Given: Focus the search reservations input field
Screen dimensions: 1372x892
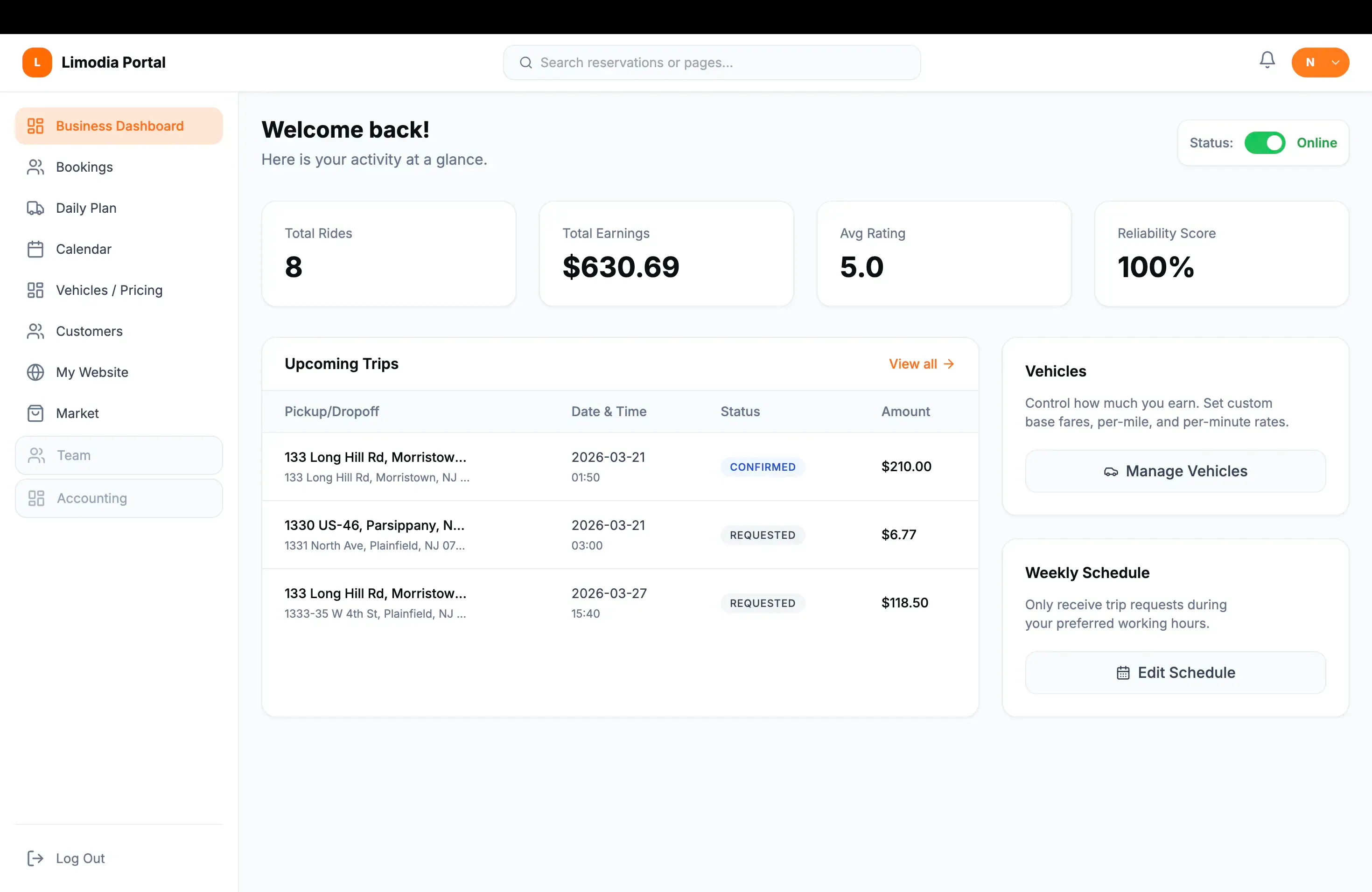Looking at the screenshot, I should [x=711, y=62].
